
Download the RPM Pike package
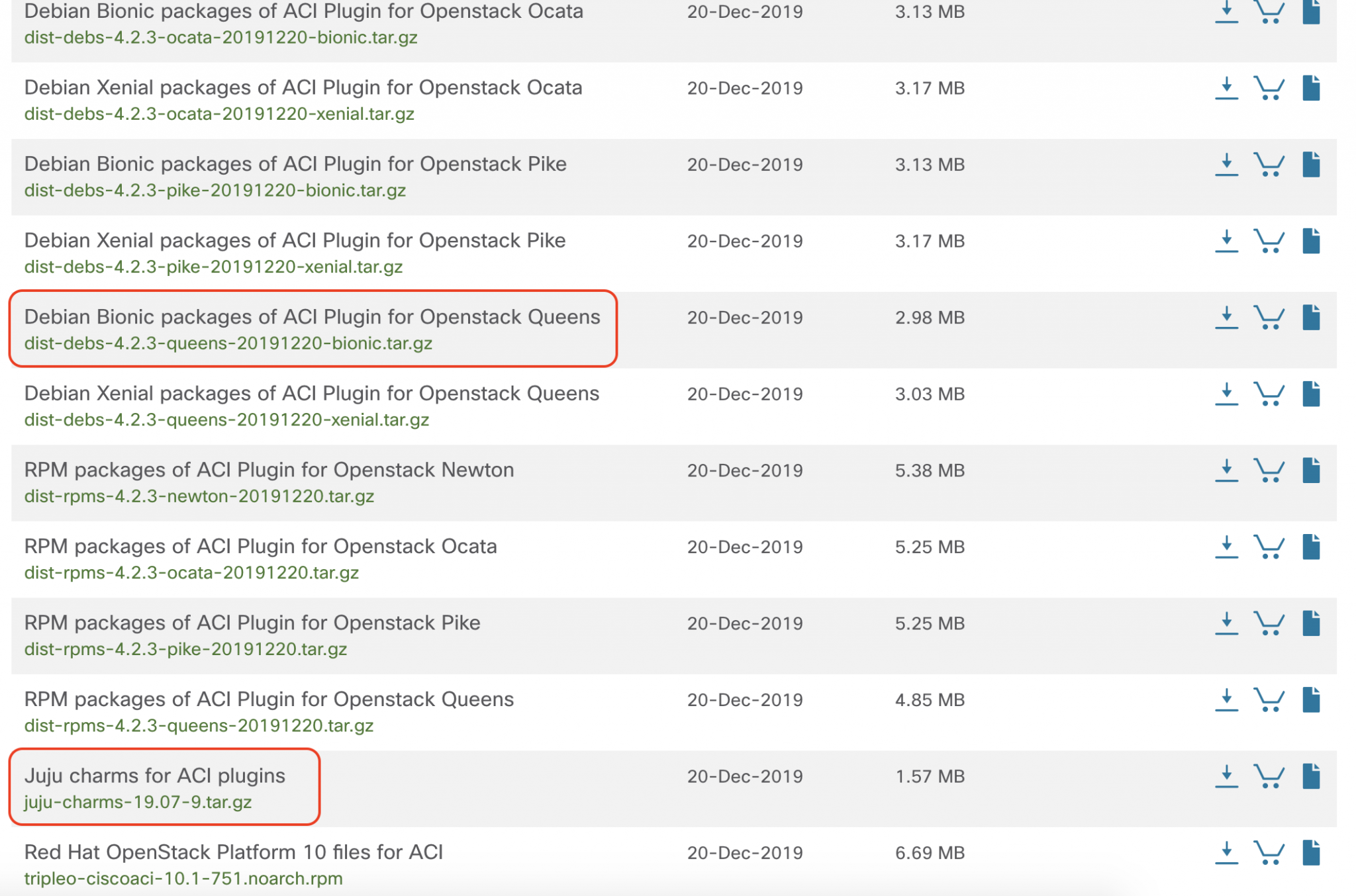[1226, 623]
